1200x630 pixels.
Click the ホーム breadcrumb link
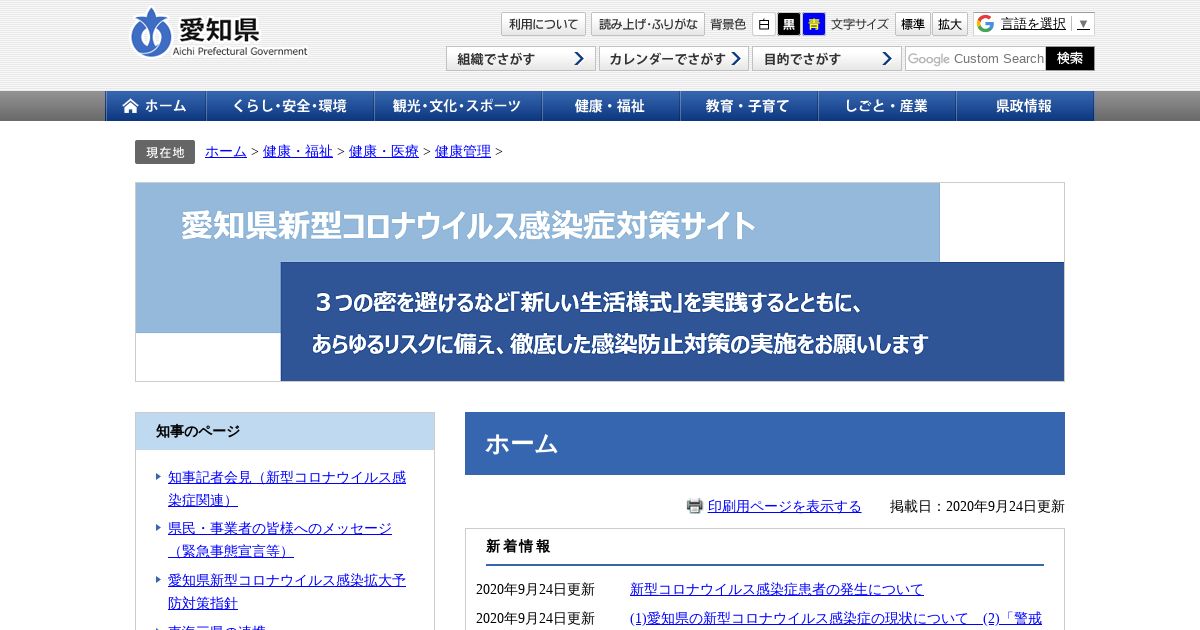click(x=226, y=152)
